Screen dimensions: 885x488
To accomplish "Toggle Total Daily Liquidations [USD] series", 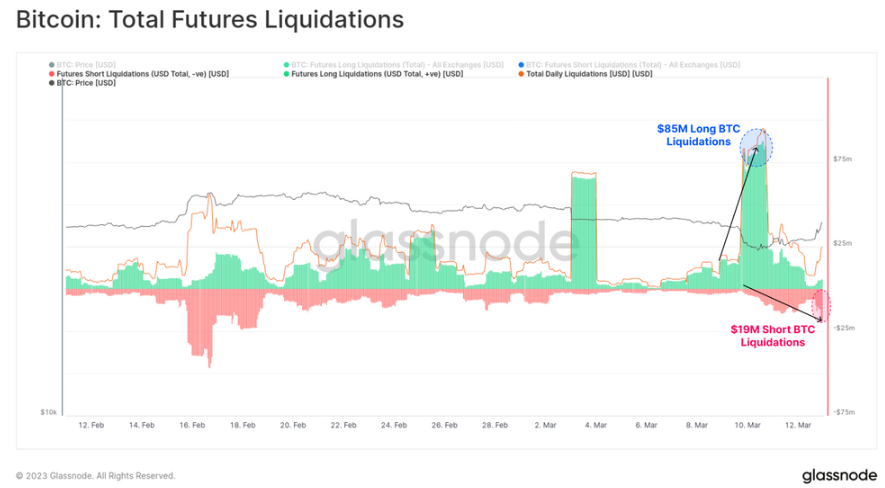I will pos(589,73).
